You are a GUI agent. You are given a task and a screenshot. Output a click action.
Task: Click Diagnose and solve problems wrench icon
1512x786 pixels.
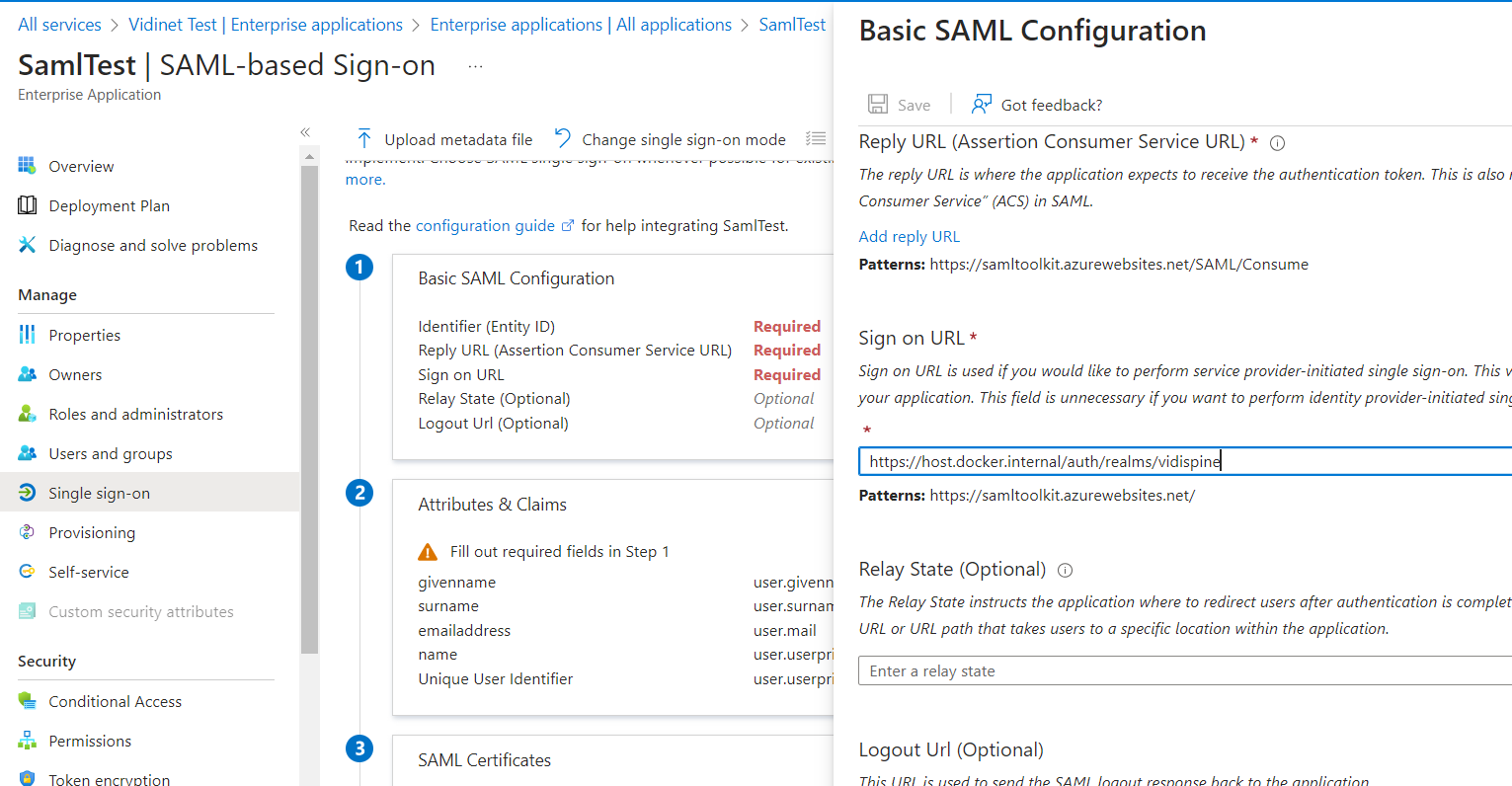coord(27,245)
